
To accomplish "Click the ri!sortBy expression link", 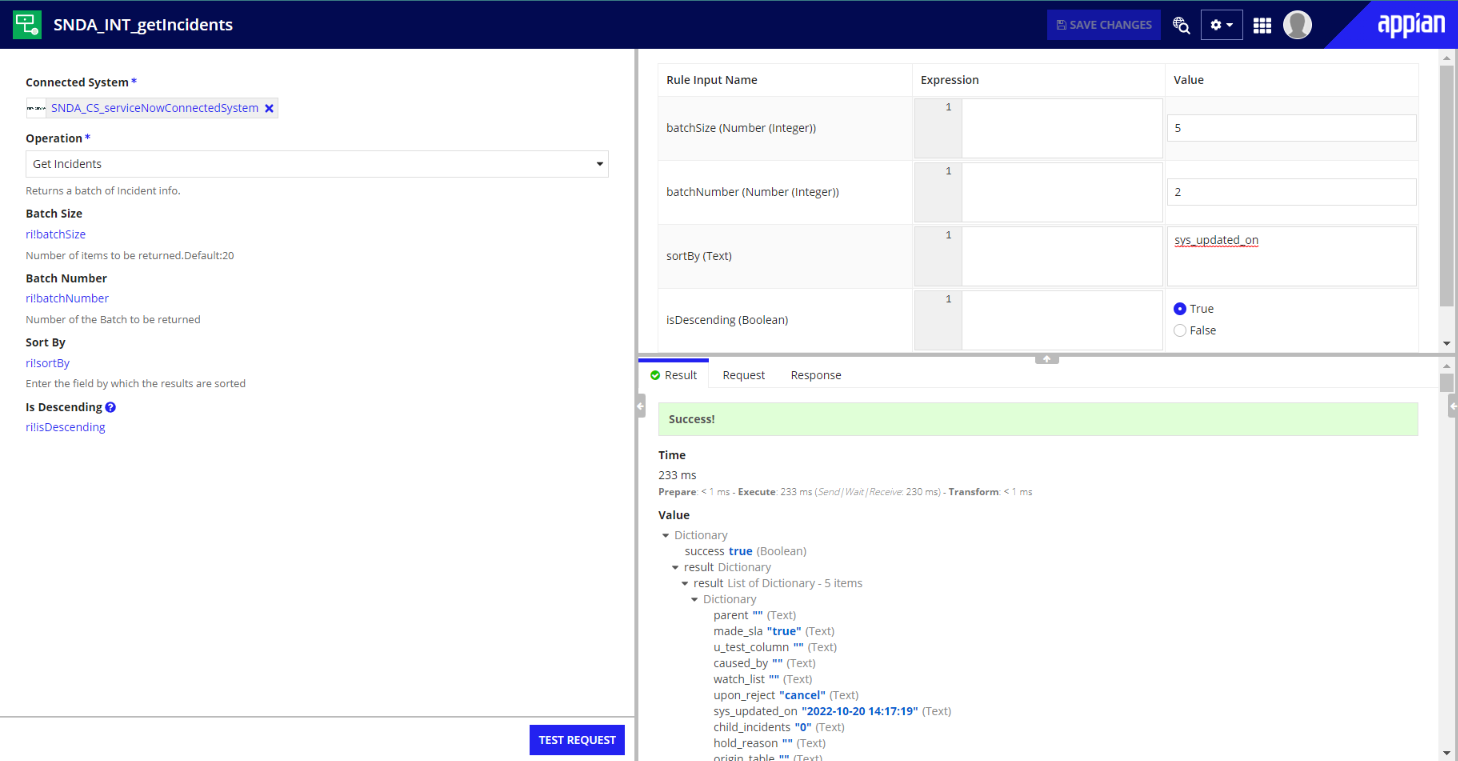I will 48,363.
